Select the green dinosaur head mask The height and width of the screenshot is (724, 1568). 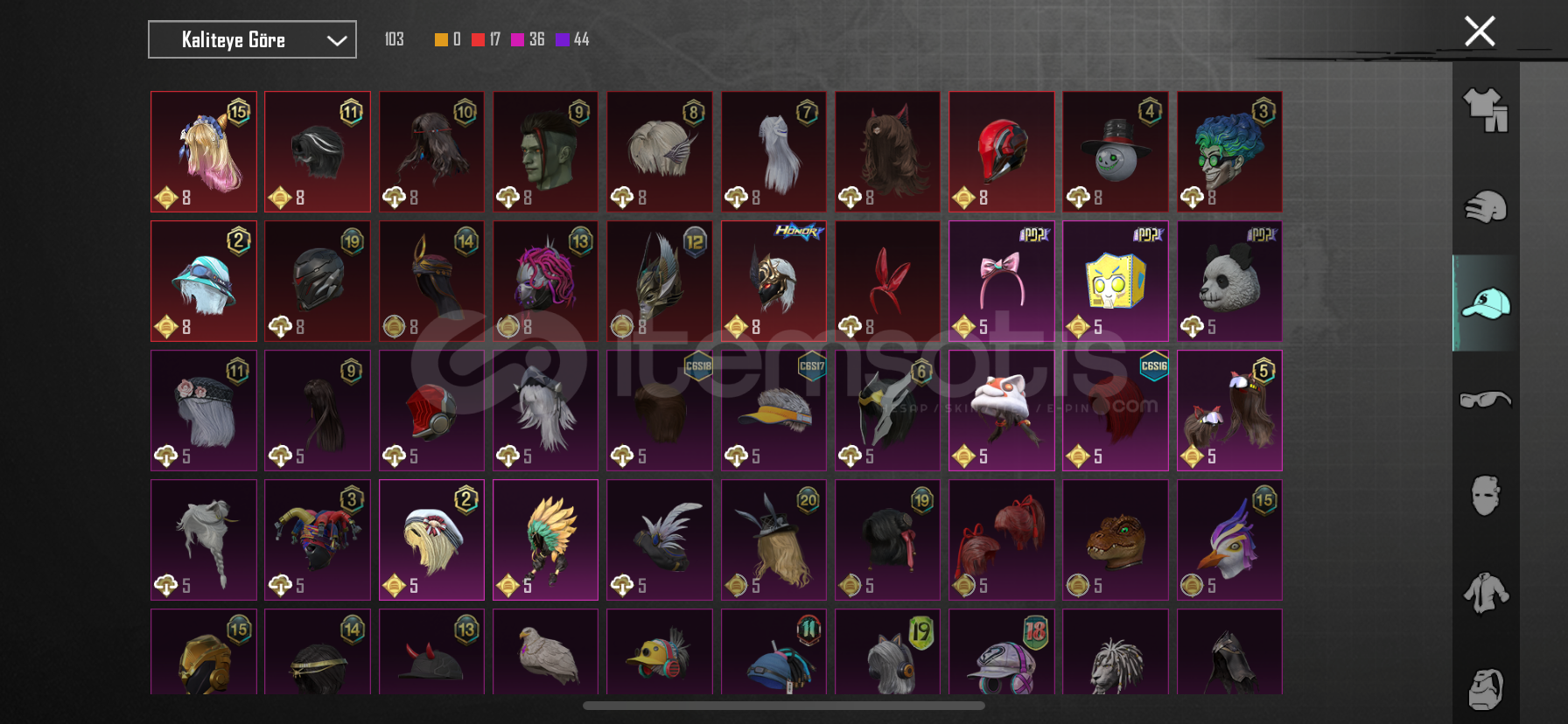(1115, 540)
